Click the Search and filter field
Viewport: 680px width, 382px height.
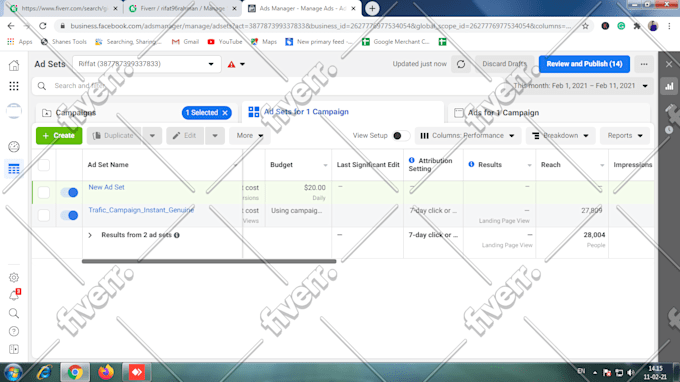[268, 86]
